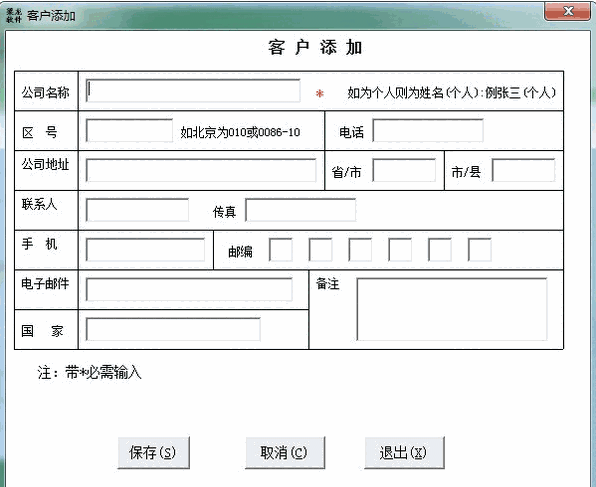This screenshot has width=596, height=487.
Task: Click the fifth 邮编 postcode digit box
Action: point(439,250)
